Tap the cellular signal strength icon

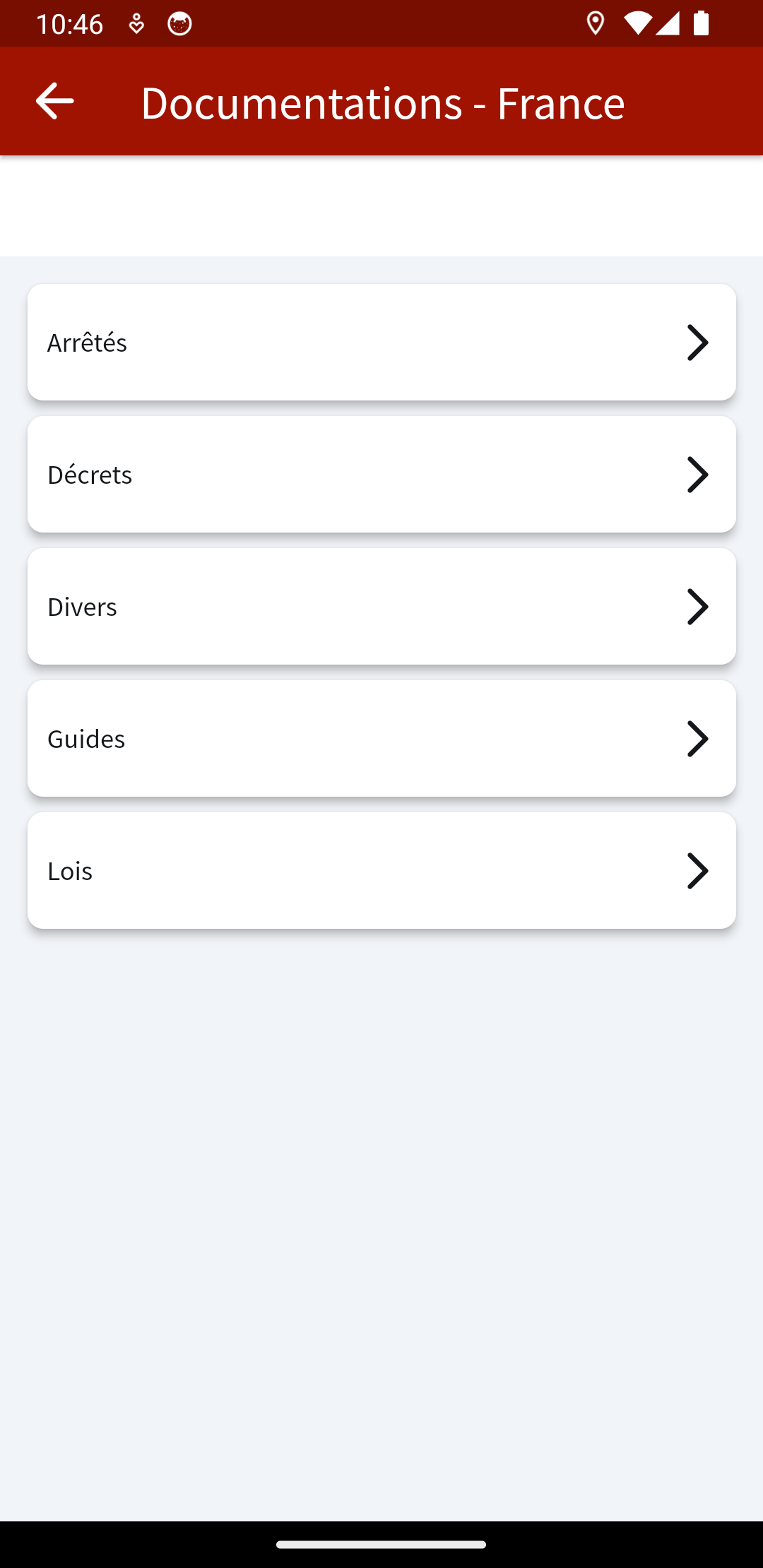coord(668,23)
